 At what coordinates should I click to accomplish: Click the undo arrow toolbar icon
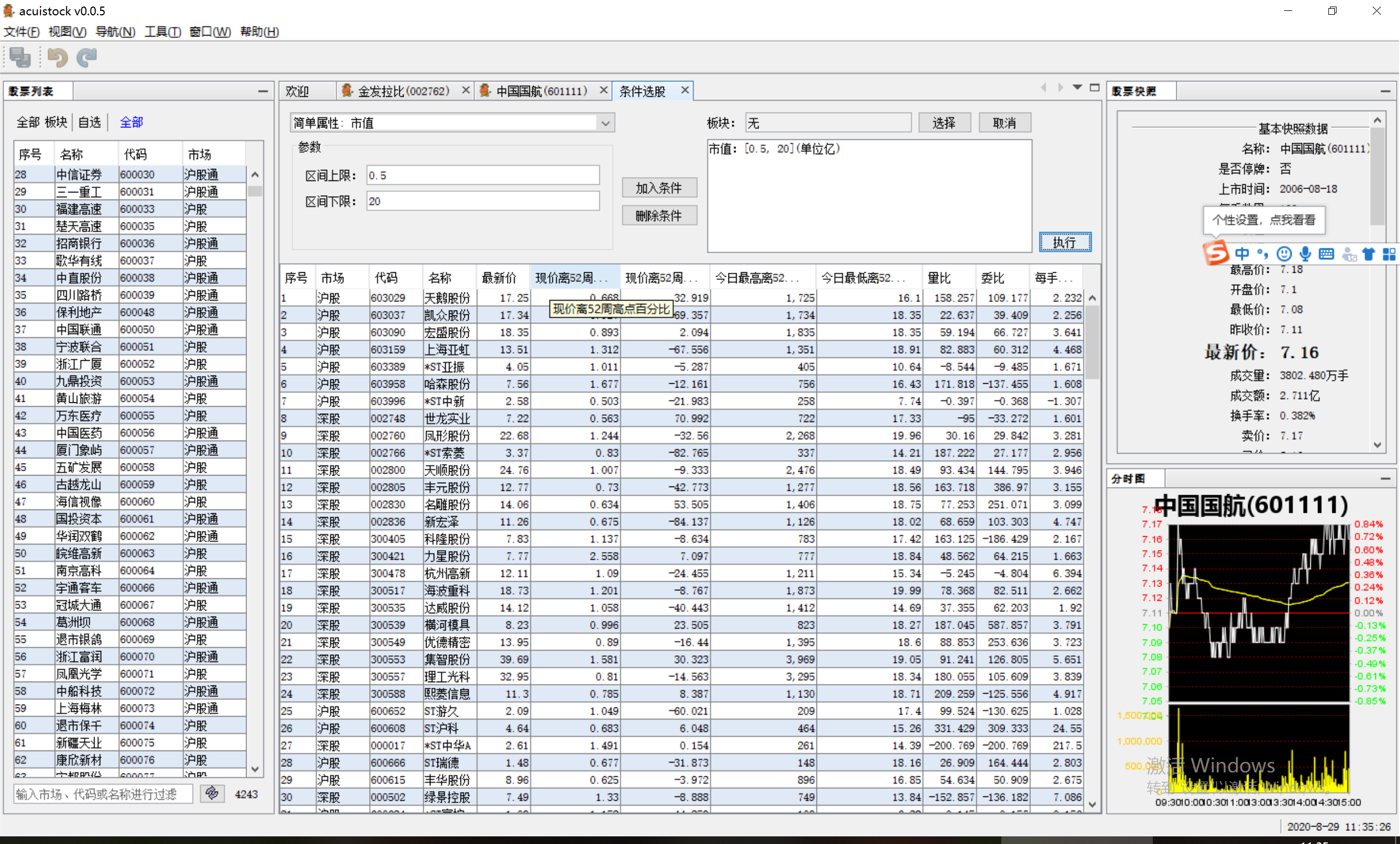click(x=57, y=57)
